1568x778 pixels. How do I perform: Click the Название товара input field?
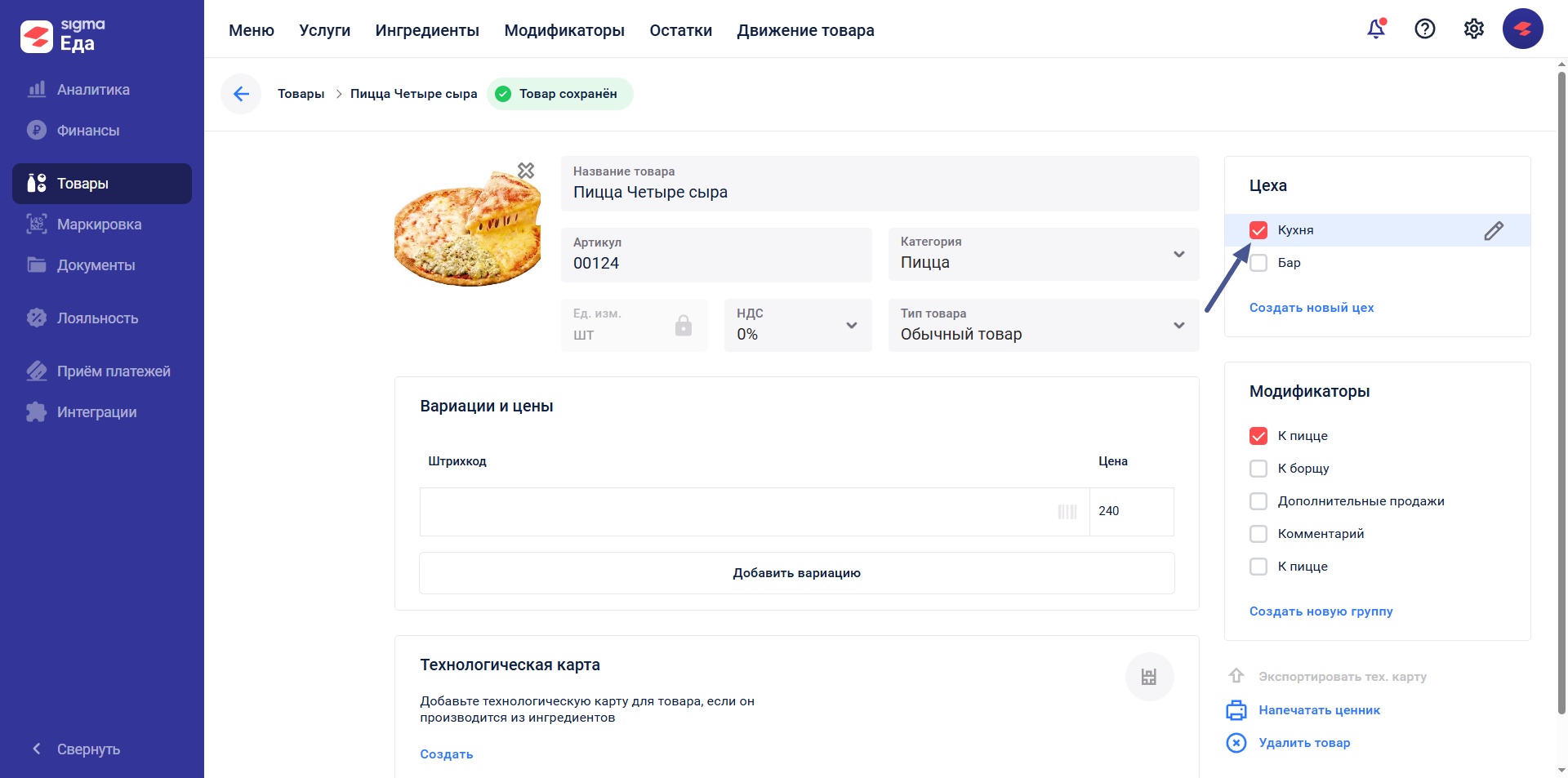pos(880,193)
